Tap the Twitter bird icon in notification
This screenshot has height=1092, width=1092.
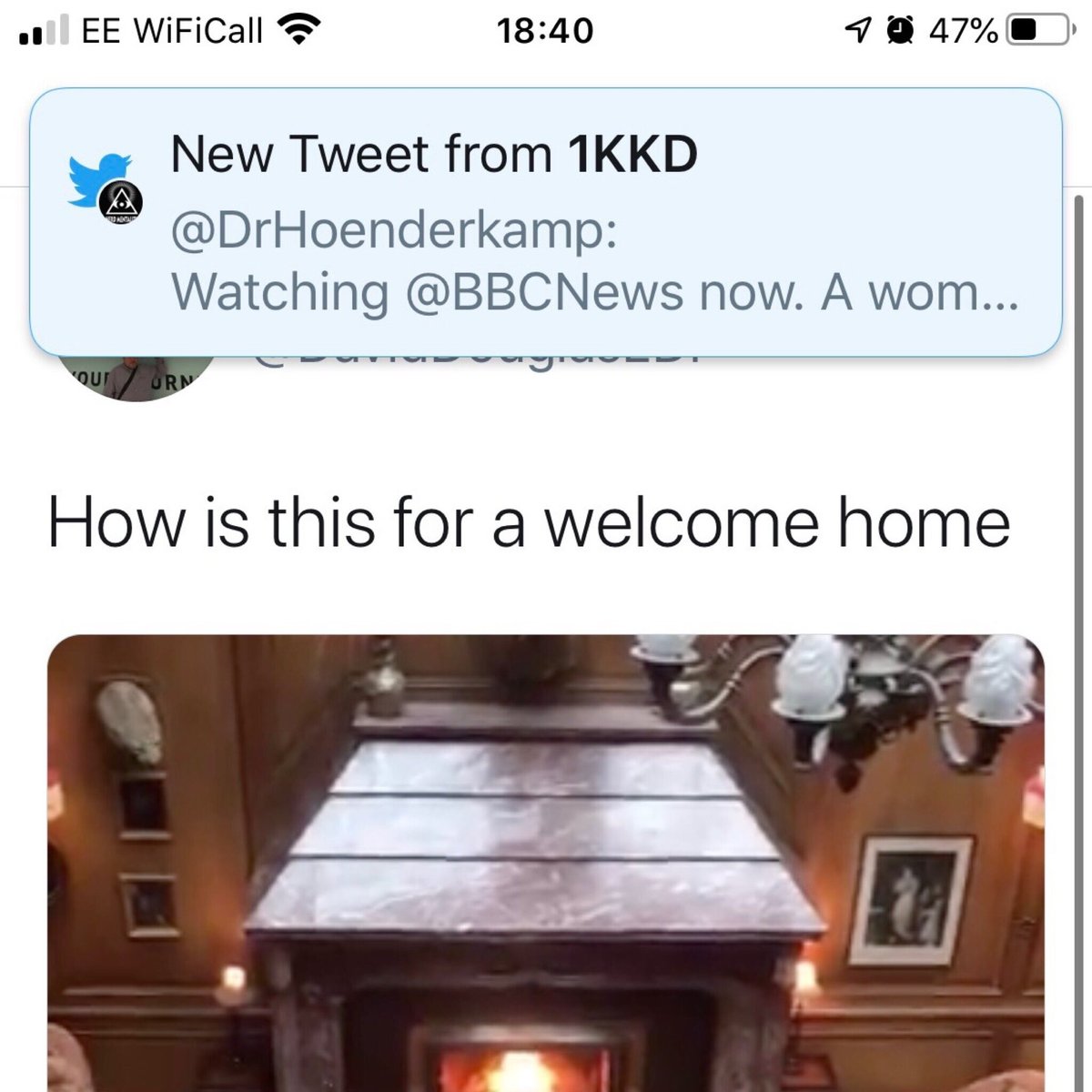tap(97, 178)
